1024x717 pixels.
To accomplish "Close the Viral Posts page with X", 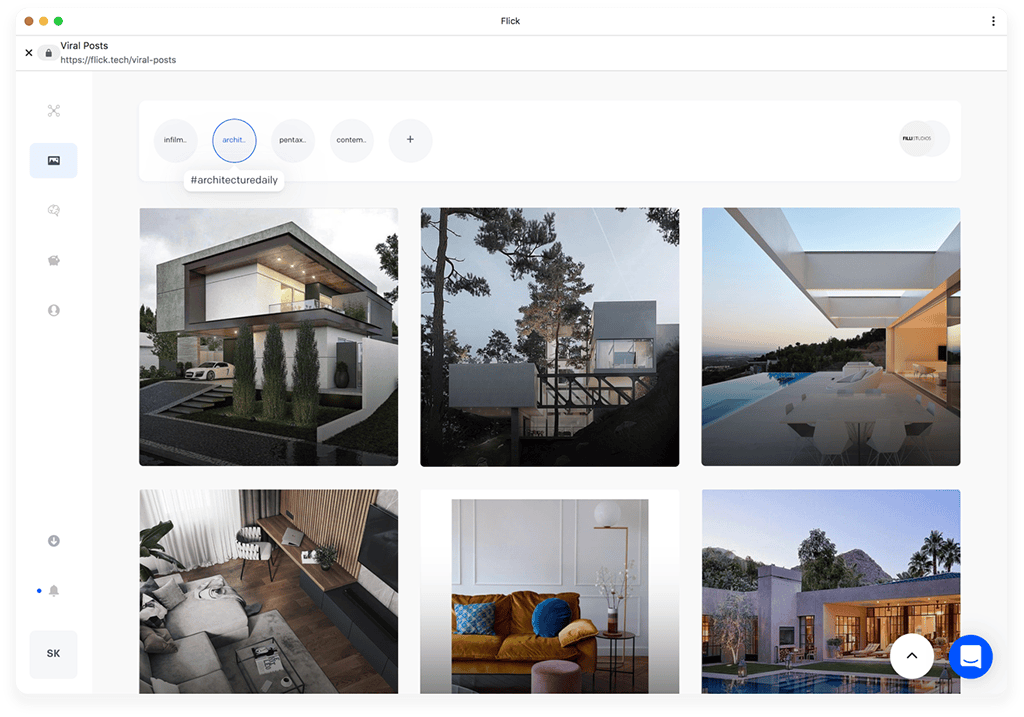I will click(x=29, y=53).
